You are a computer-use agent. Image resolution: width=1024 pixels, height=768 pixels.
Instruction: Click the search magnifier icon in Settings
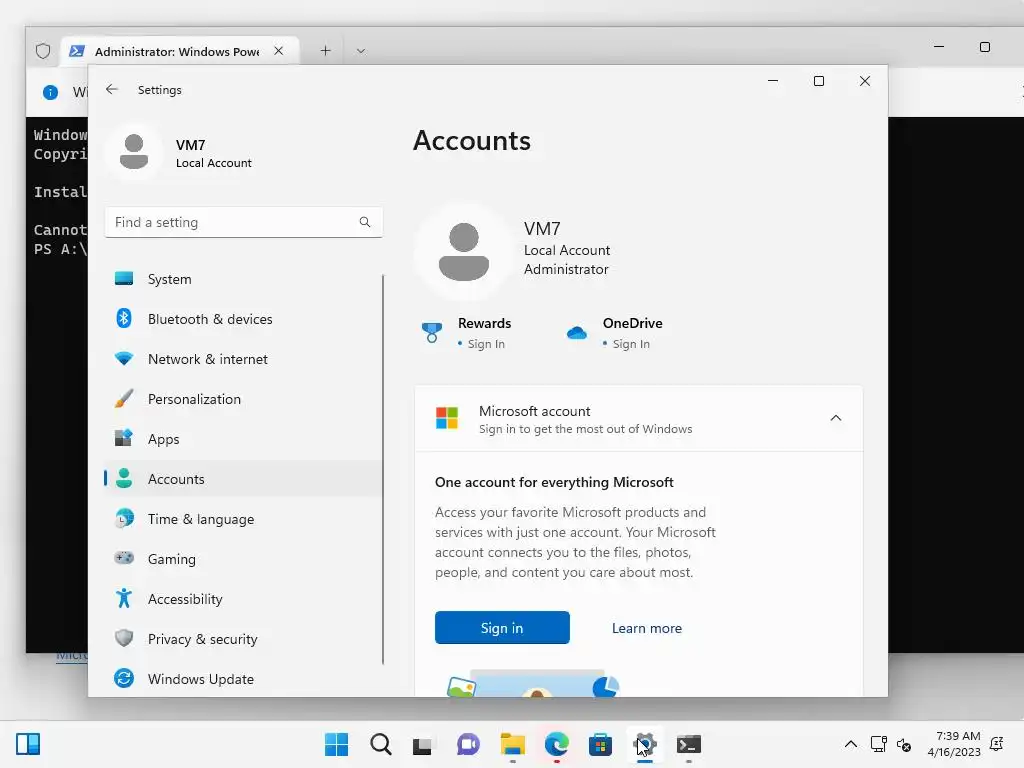click(365, 222)
